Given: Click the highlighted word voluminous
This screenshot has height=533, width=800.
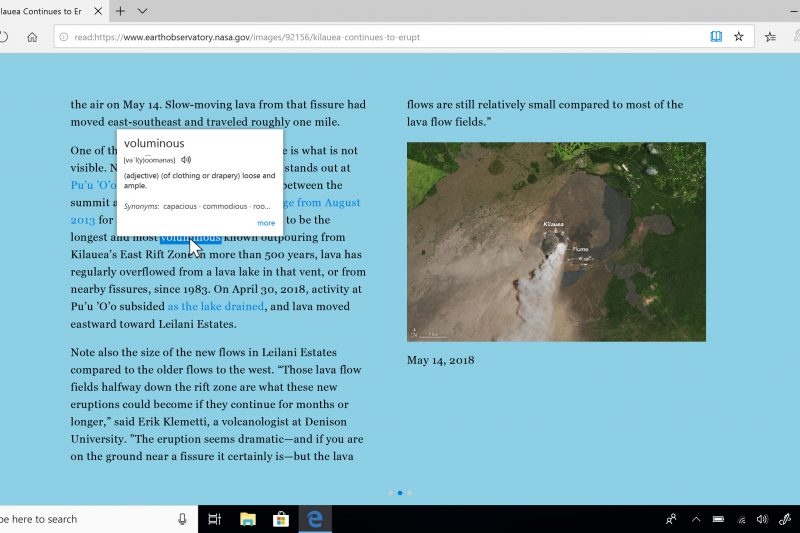Looking at the screenshot, I should 190,238.
